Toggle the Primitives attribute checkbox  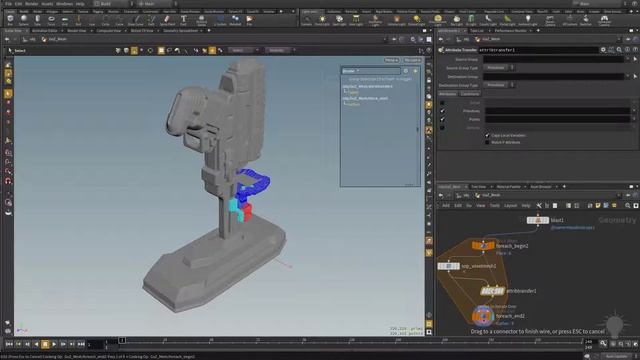pyautogui.click(x=442, y=111)
